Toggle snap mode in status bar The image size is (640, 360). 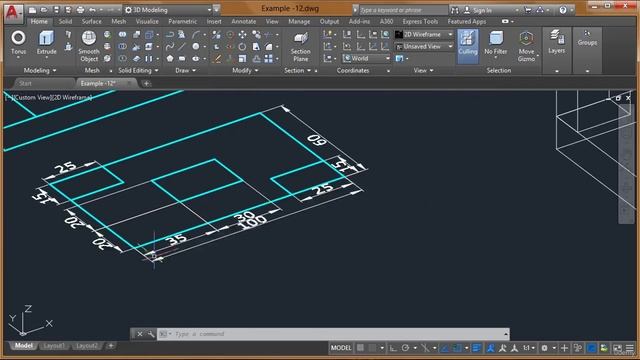pos(372,348)
